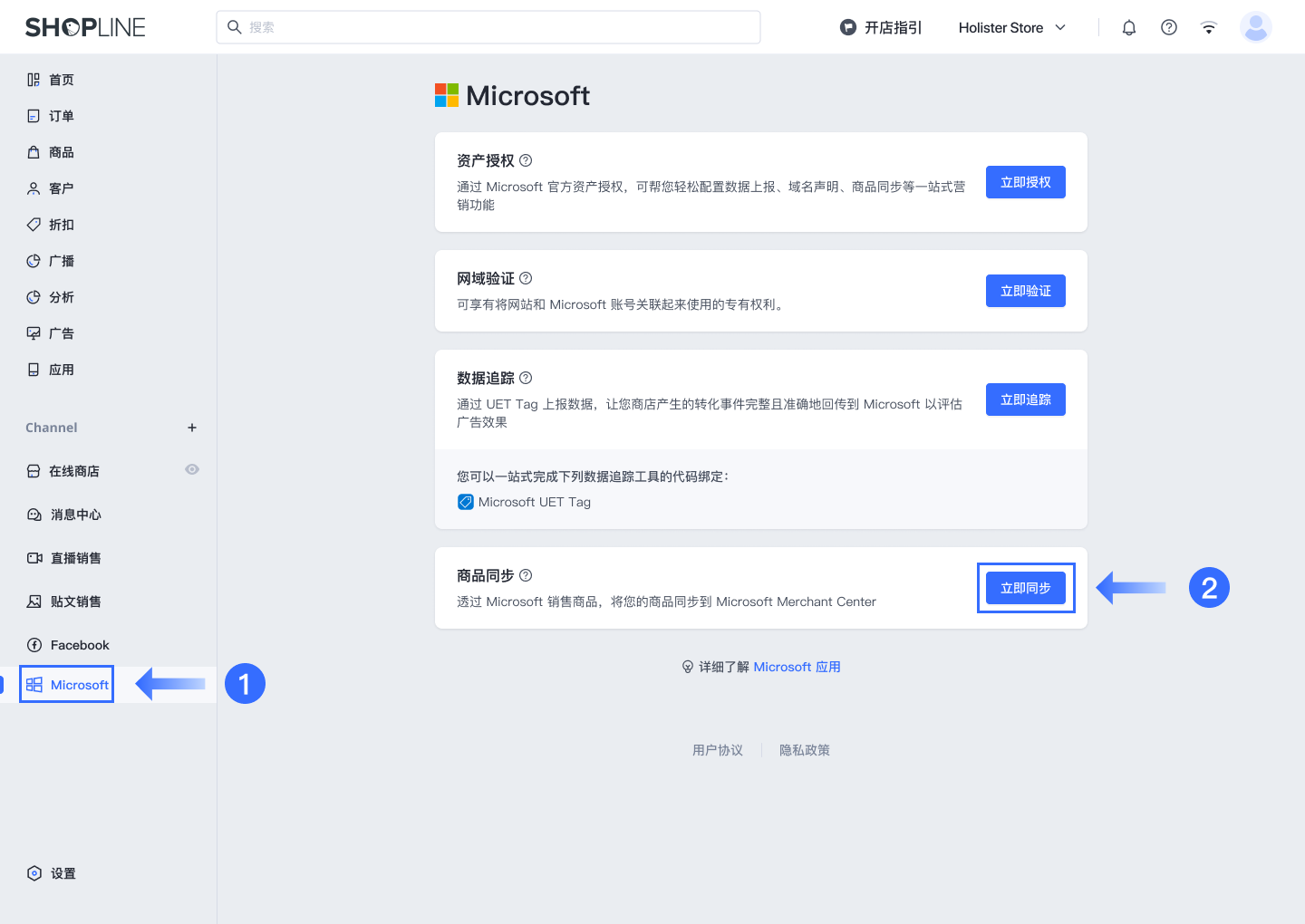Click the 贴文销售 image icon

click(34, 602)
